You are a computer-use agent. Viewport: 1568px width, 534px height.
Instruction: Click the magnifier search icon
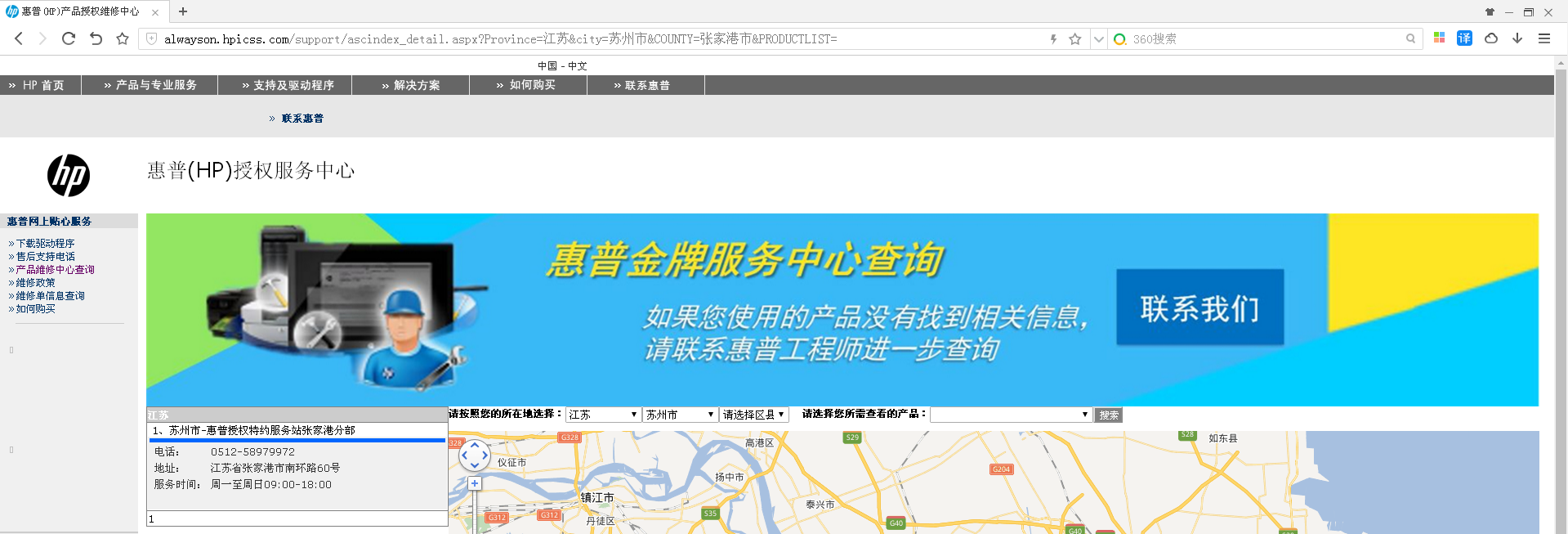tap(1410, 38)
